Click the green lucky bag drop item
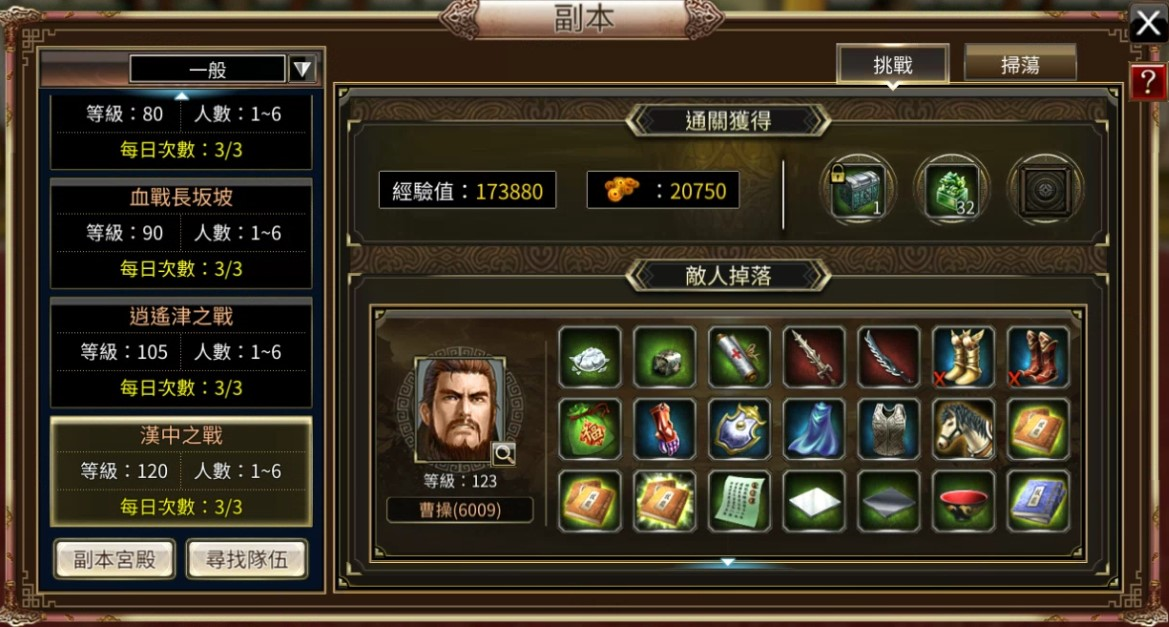Viewport: 1169px width, 627px height. click(590, 429)
